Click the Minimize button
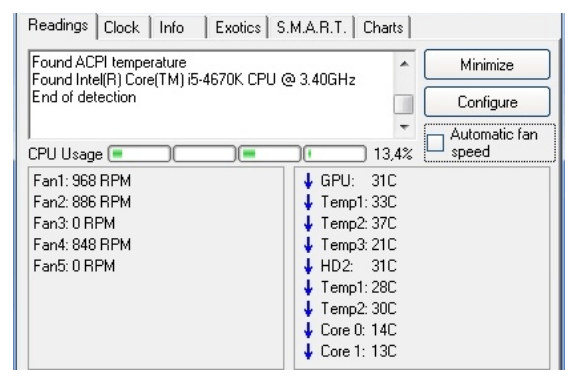This screenshot has width=580, height=384. click(x=487, y=65)
